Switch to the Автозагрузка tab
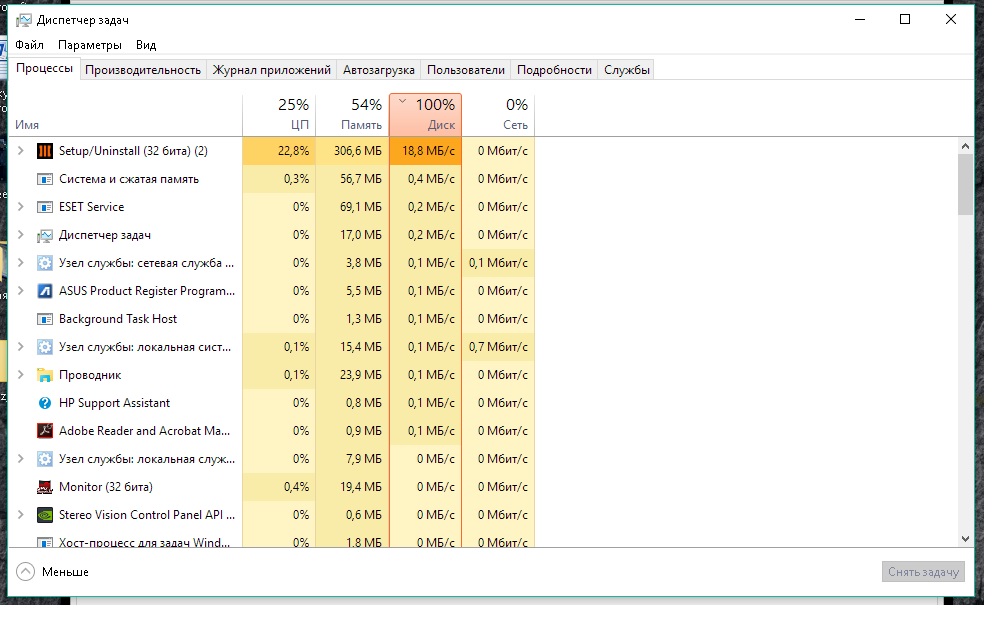Screen dimensions: 1008x630 click(x=379, y=70)
